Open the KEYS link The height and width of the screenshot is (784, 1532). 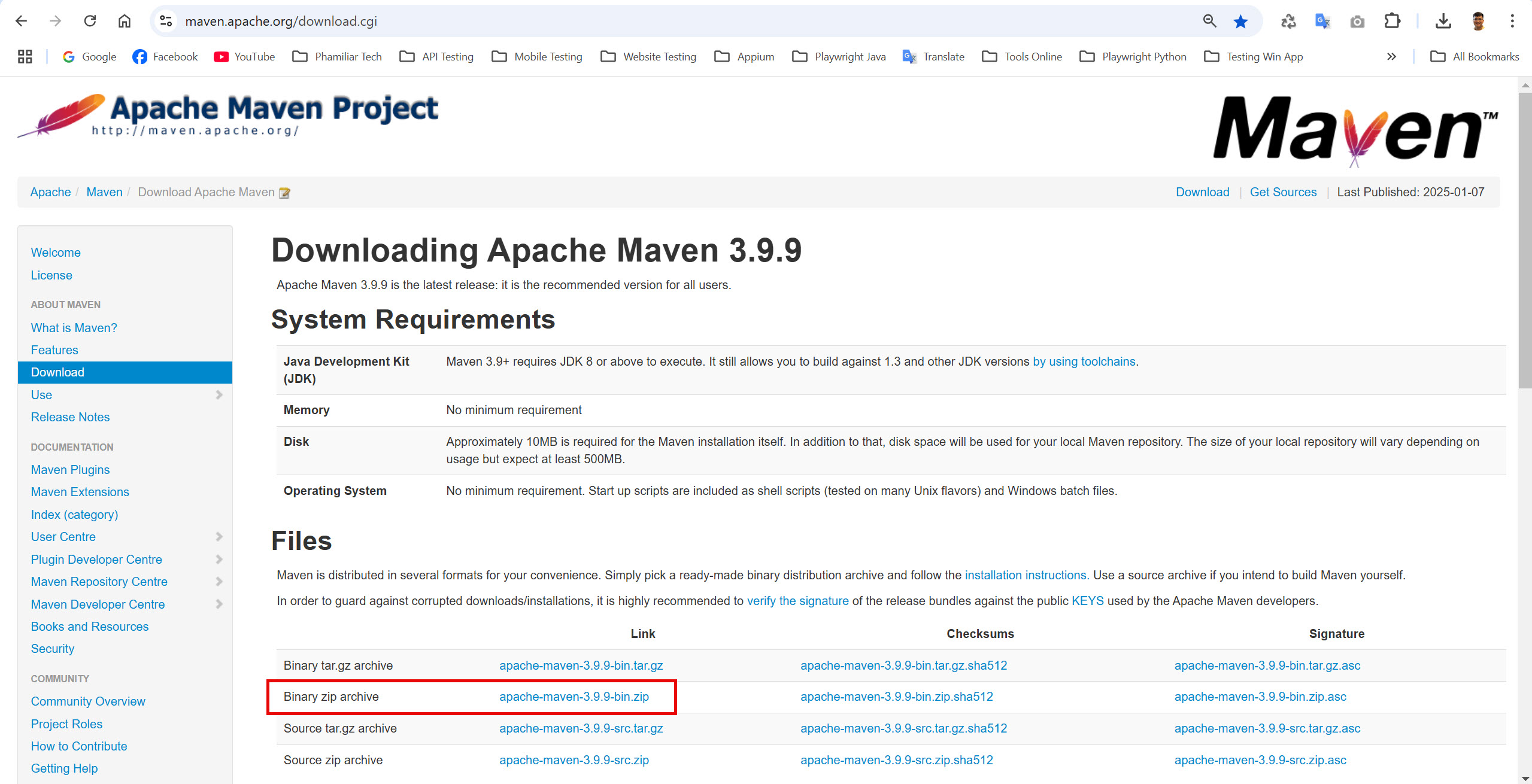coord(1088,601)
